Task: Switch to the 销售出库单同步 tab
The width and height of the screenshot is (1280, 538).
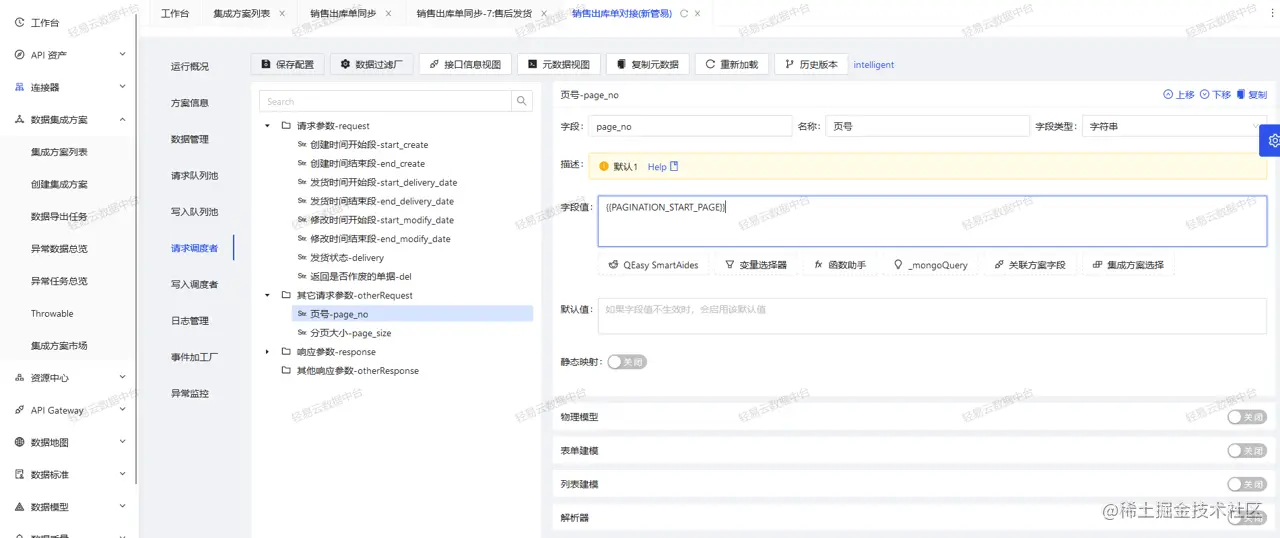Action: click(x=343, y=13)
